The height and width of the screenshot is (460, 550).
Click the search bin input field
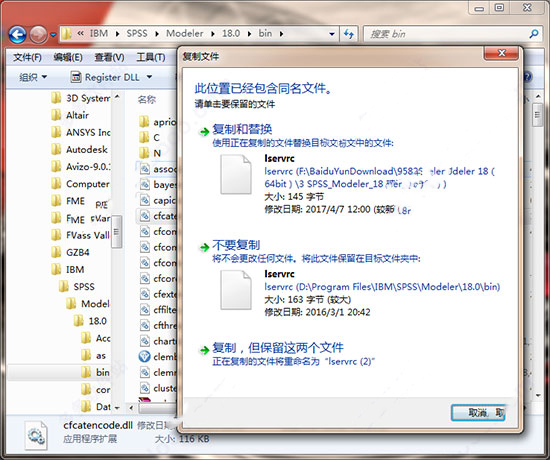click(446, 34)
